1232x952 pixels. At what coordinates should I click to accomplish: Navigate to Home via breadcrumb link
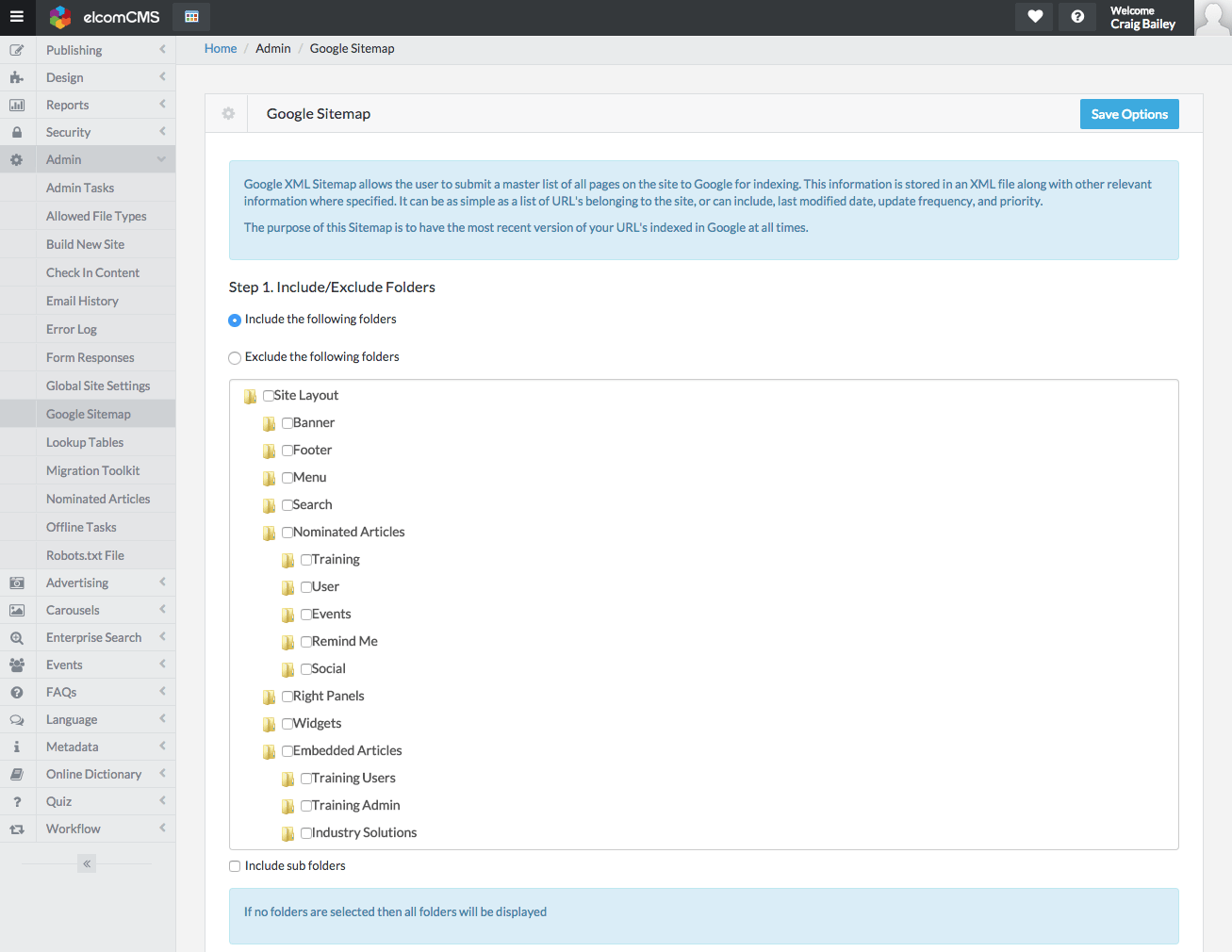(220, 48)
